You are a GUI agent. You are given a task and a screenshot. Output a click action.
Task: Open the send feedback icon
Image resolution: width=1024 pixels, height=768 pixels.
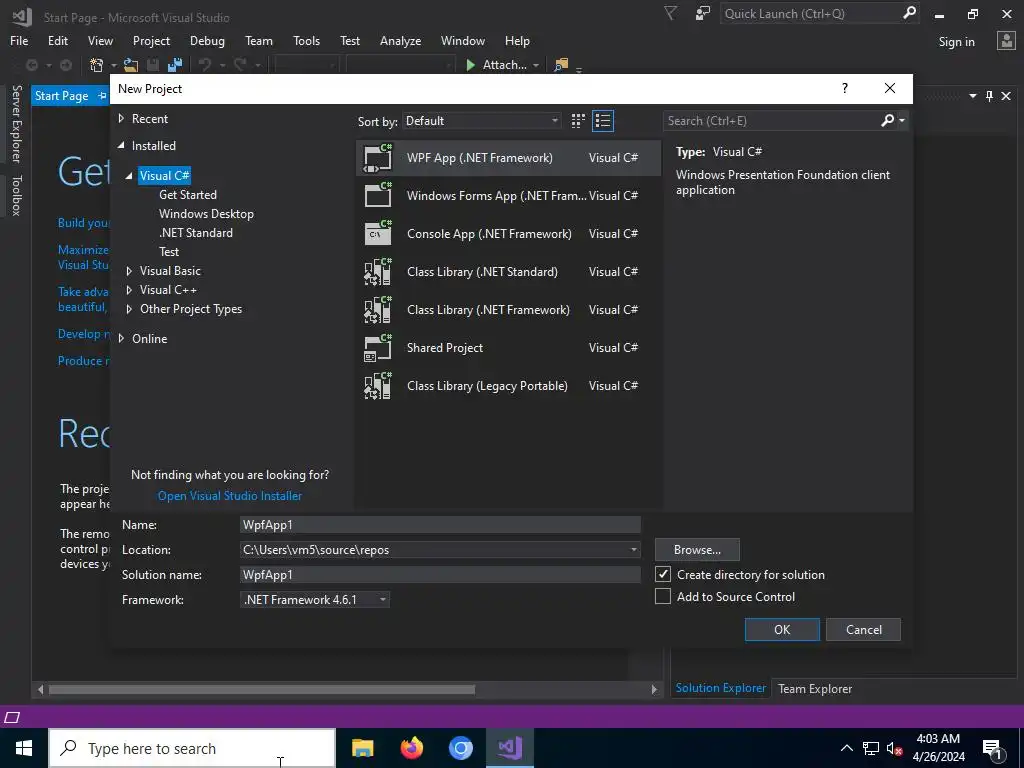pos(703,13)
